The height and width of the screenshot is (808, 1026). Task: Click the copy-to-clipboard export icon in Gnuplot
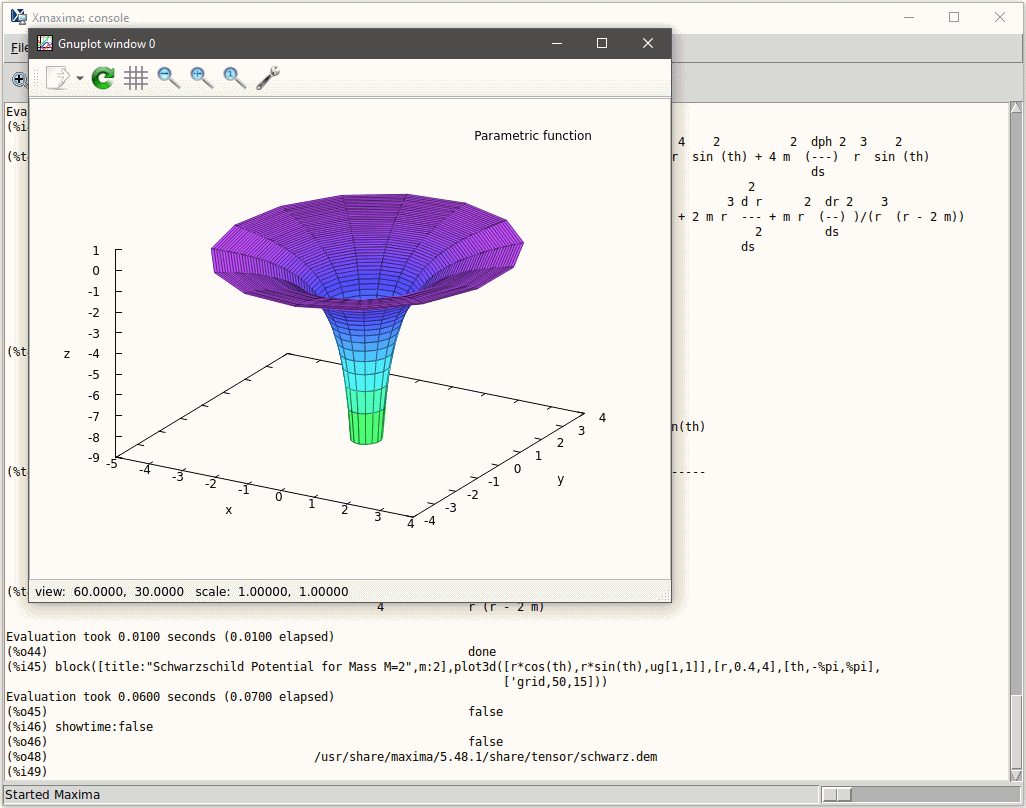[58, 78]
